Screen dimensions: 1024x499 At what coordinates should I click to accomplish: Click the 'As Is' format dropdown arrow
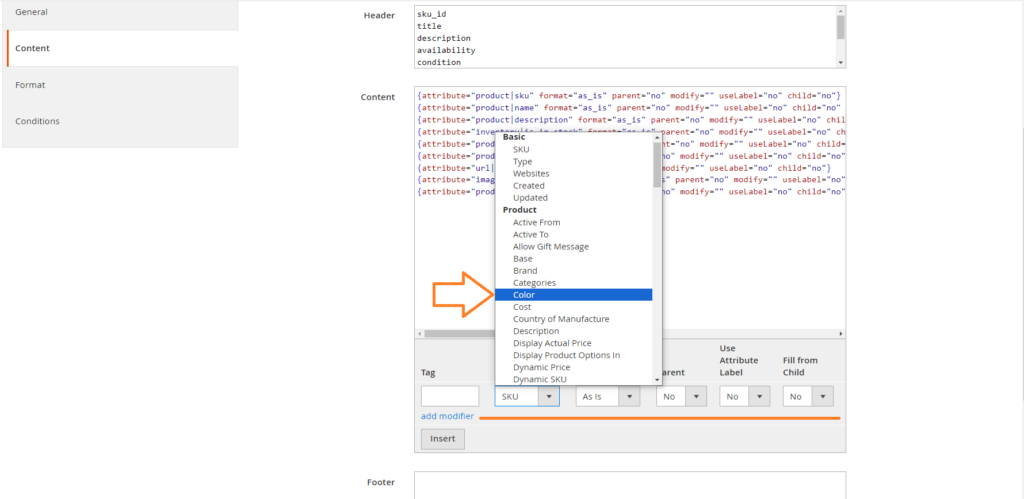coord(629,397)
